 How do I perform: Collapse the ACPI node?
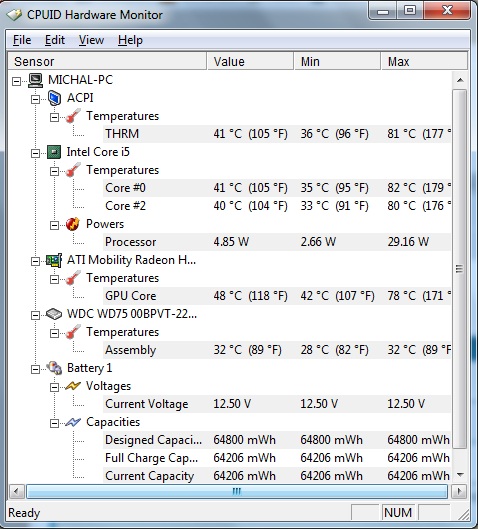pyautogui.click(x=35, y=99)
